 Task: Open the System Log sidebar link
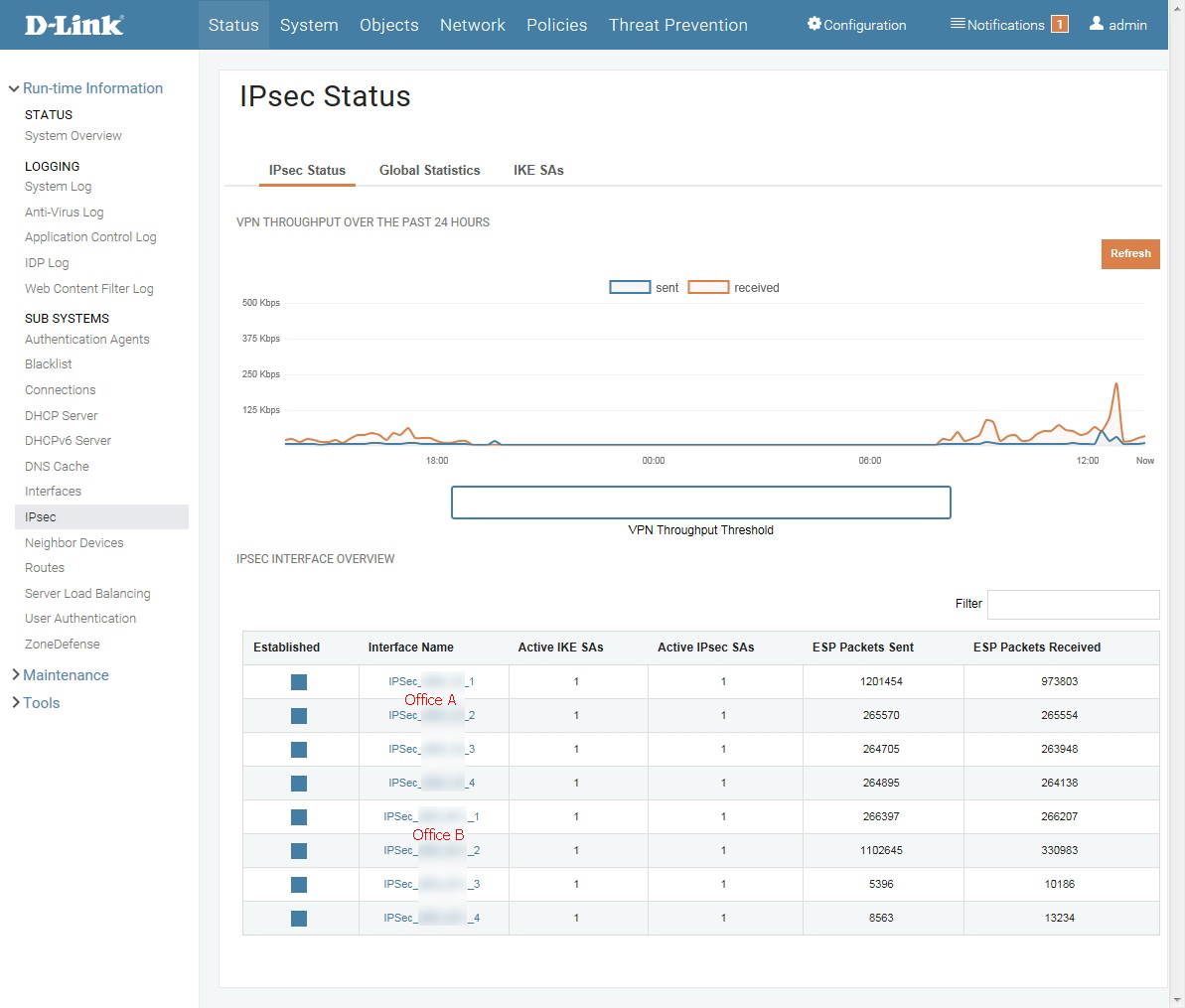[x=58, y=187]
